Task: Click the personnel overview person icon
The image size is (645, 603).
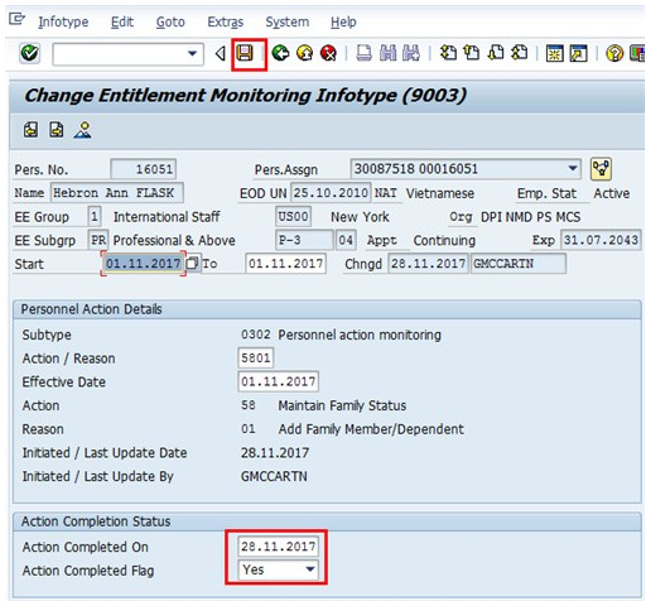Action: coord(82,130)
